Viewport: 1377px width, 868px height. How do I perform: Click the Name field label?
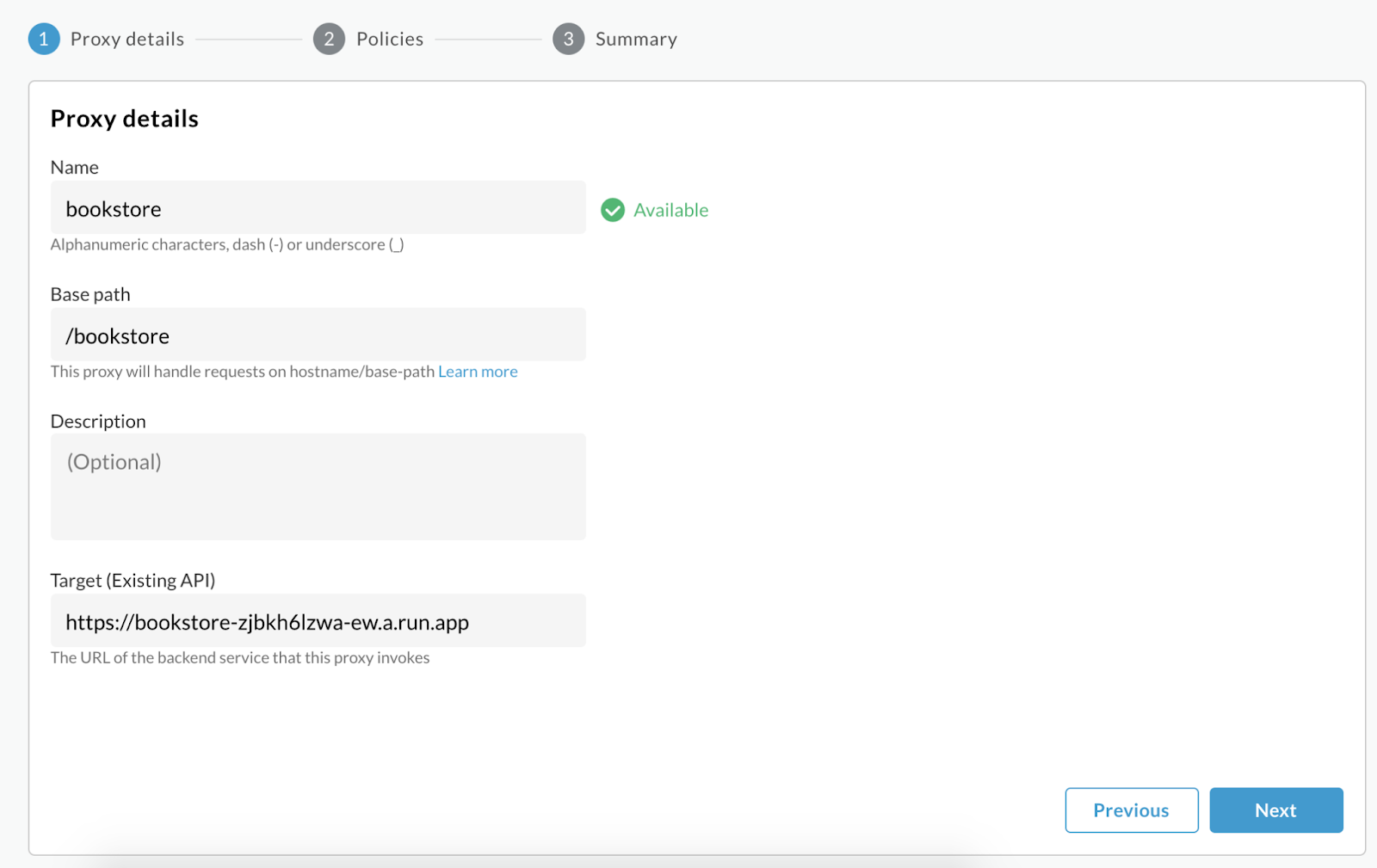tap(74, 167)
